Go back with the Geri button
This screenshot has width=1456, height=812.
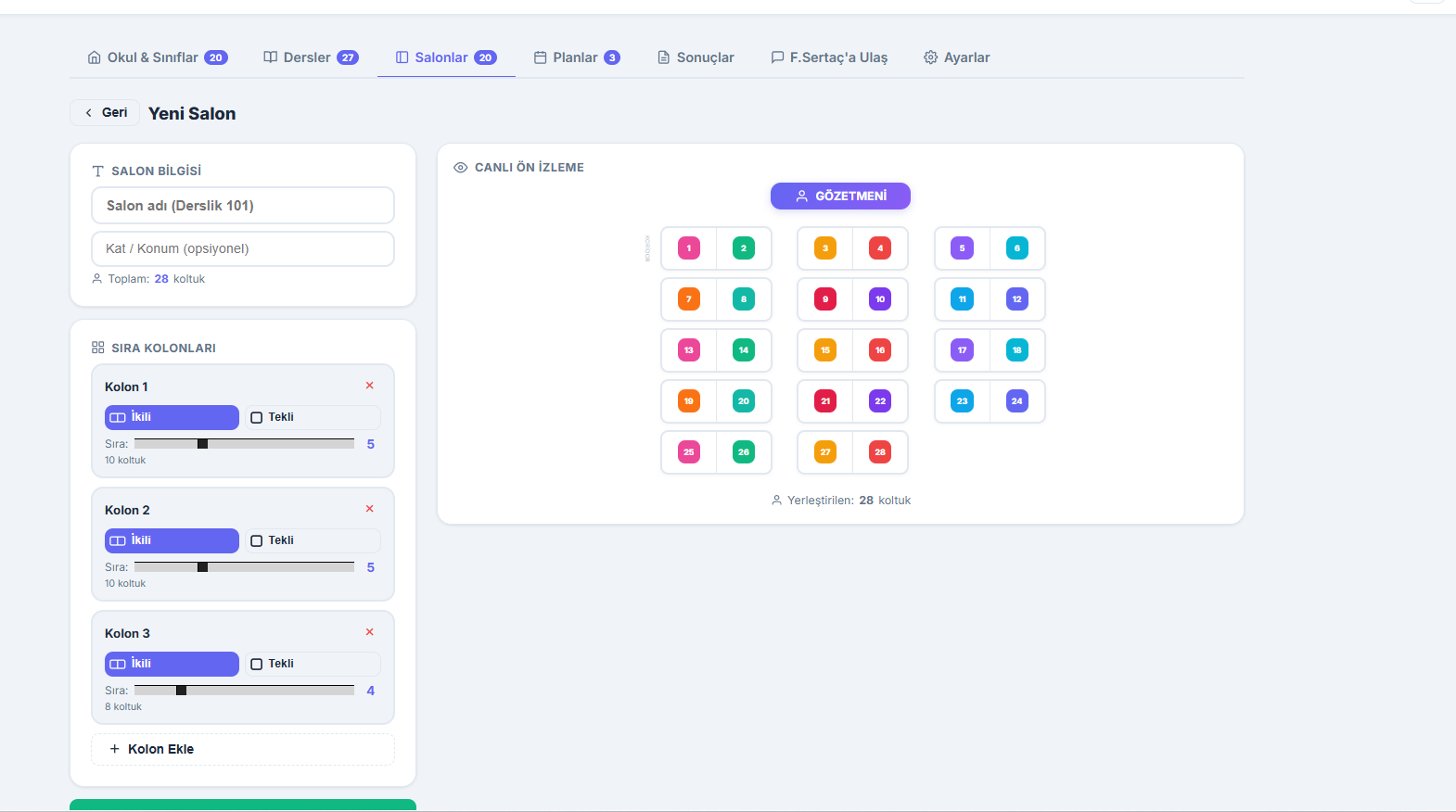tap(105, 113)
